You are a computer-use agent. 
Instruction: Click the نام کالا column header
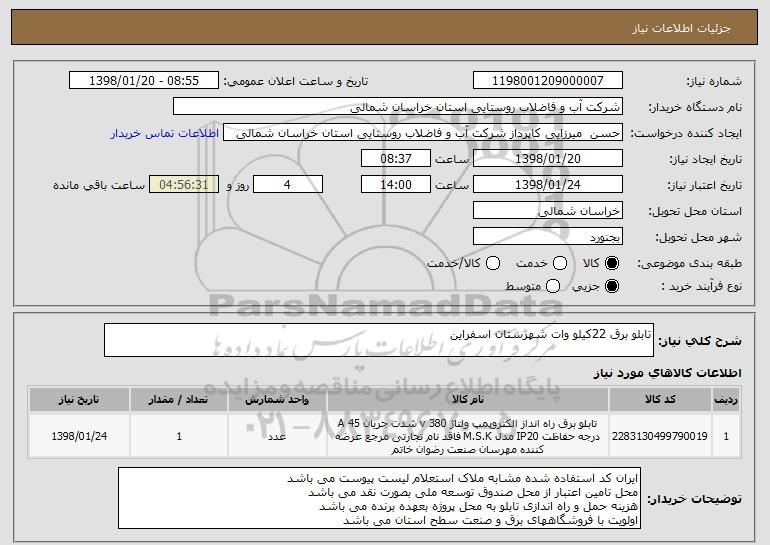click(468, 400)
